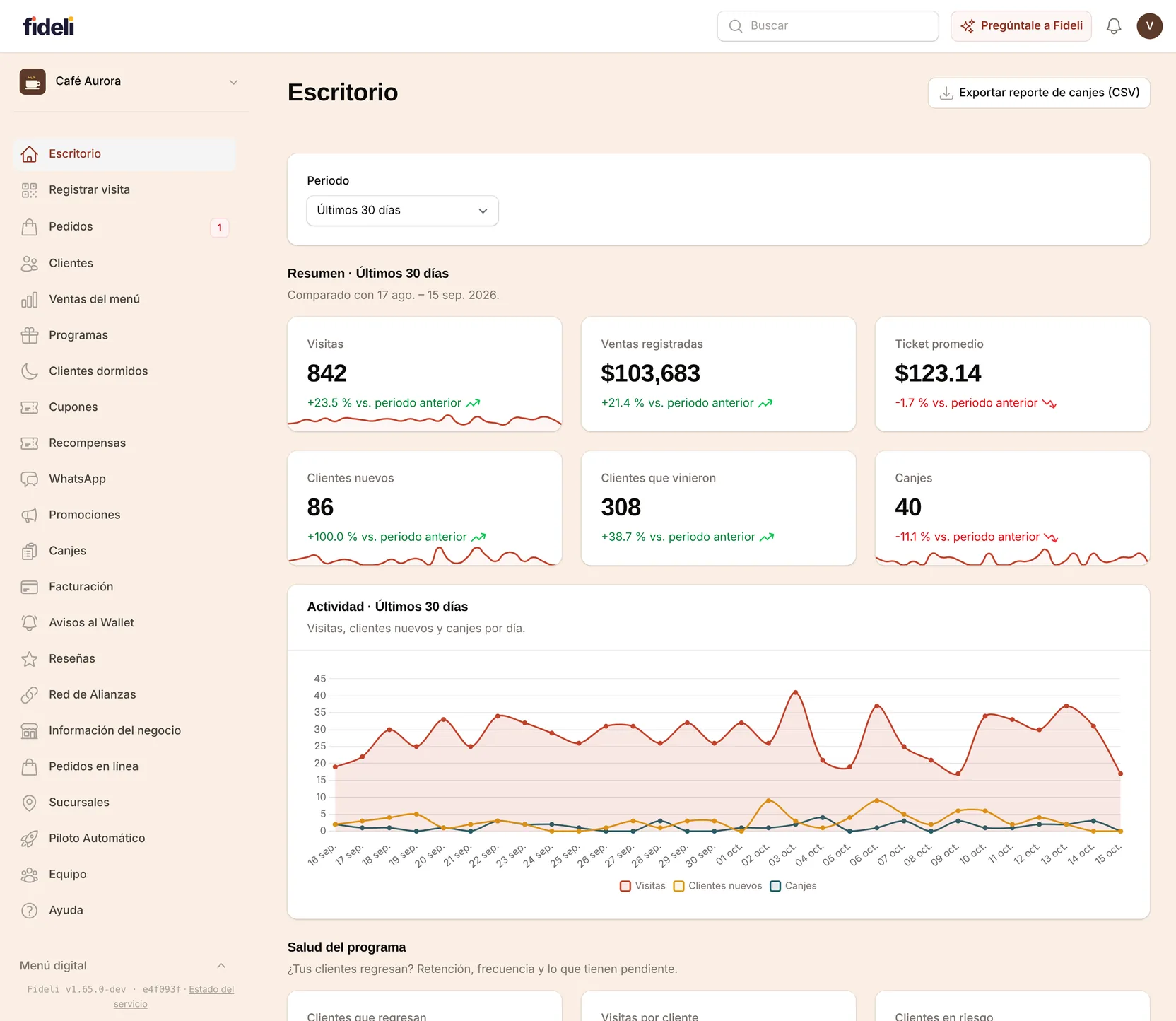Screen dimensions: 1176x1021
Task: Click the Avisos al Wallet bell icon
Action: pos(29,623)
